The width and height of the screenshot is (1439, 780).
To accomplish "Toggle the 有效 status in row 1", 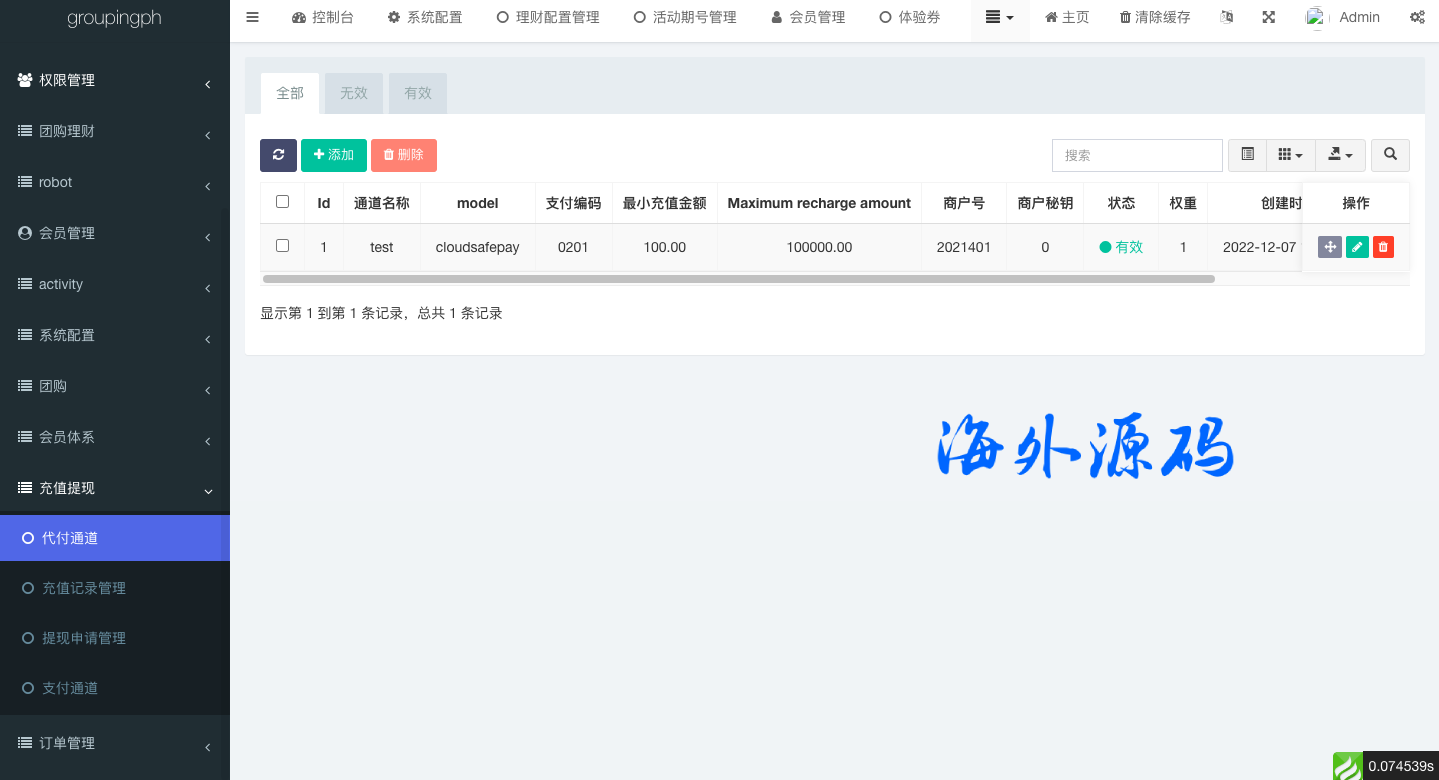I will click(x=1121, y=247).
